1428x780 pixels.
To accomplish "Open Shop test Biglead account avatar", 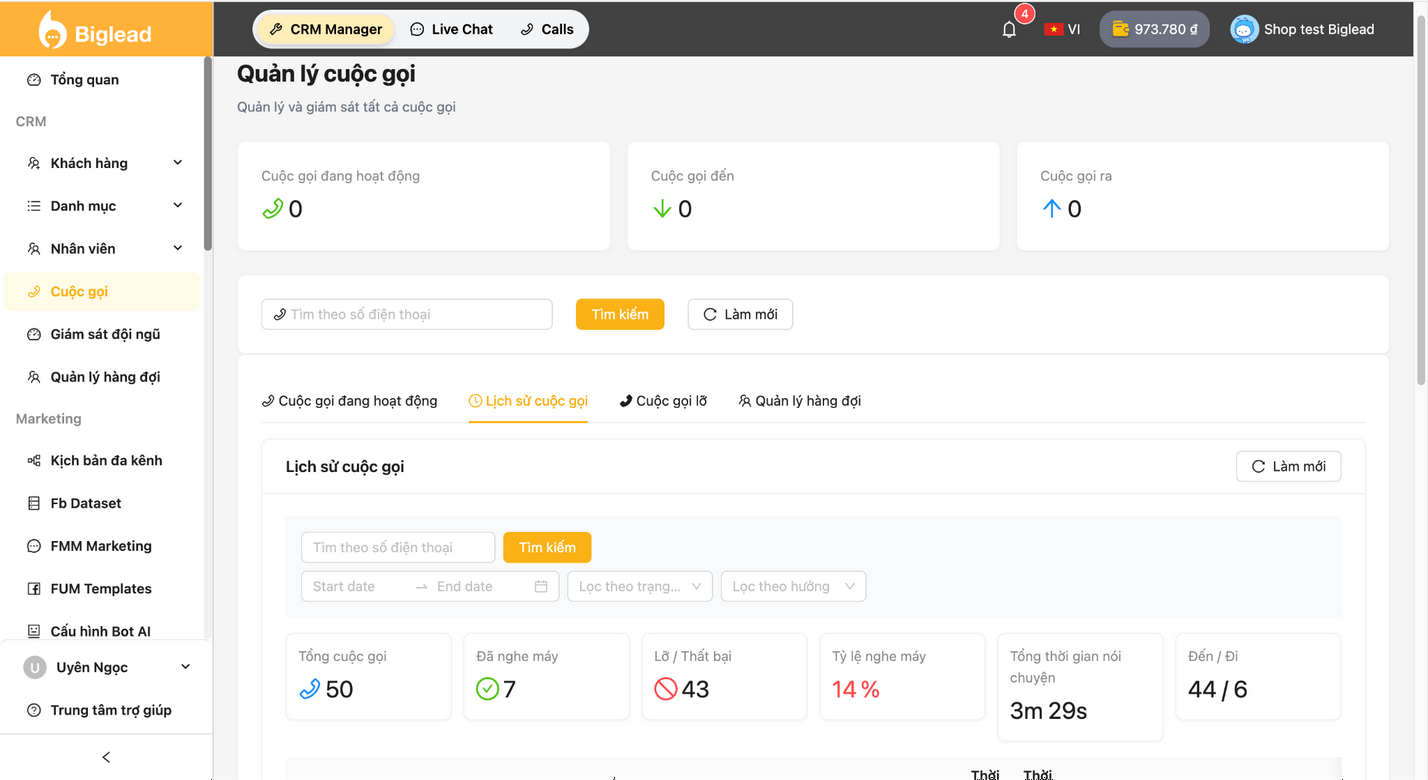I will [1244, 29].
